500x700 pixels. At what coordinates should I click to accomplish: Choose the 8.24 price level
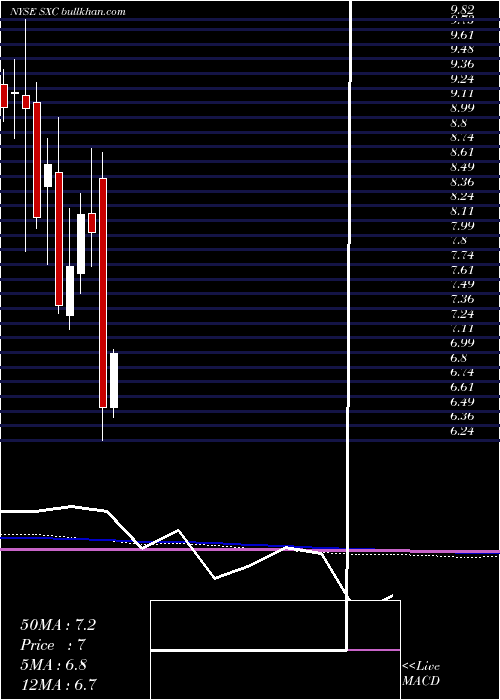[462, 196]
